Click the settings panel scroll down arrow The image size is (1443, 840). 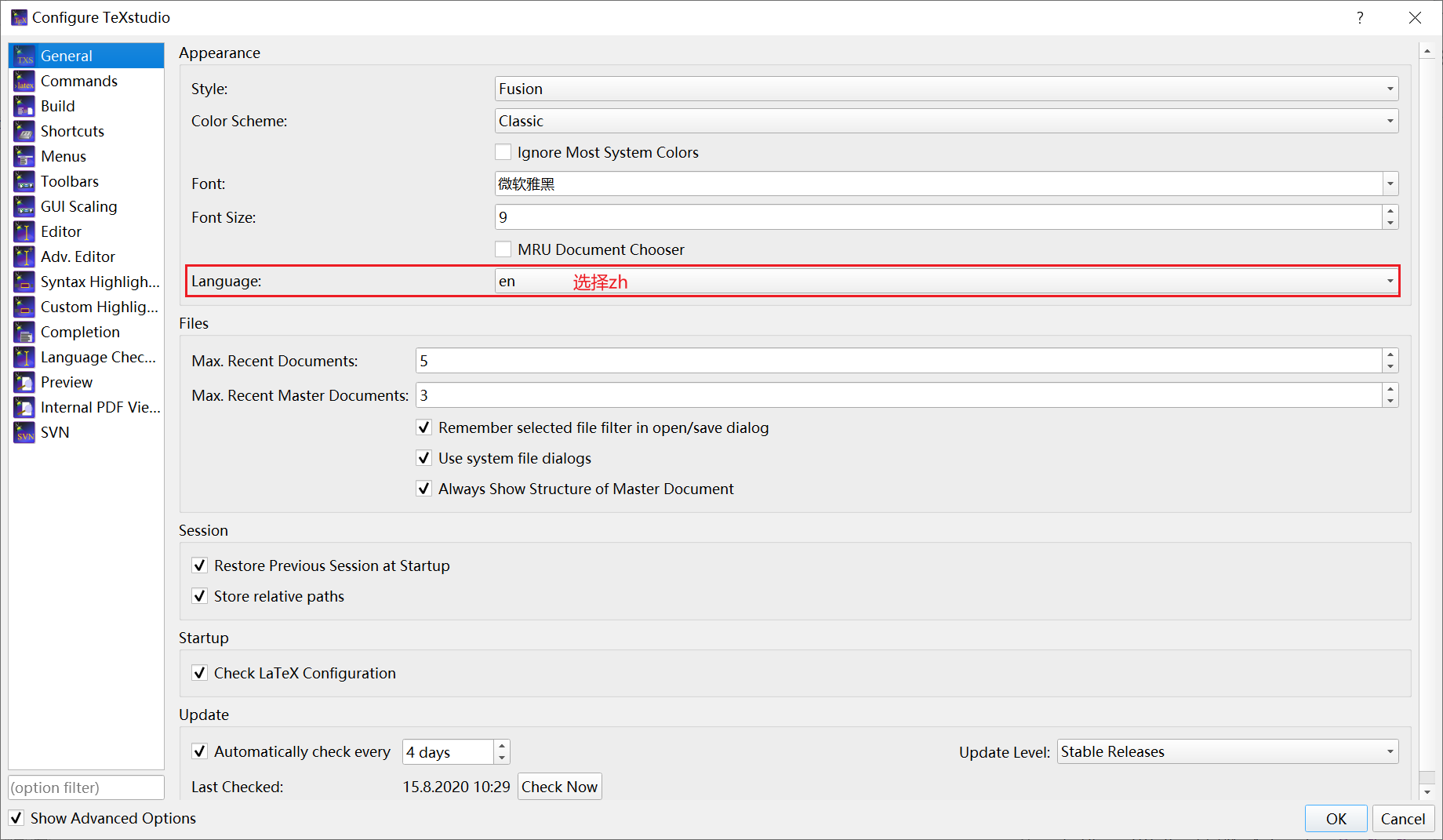click(1427, 792)
